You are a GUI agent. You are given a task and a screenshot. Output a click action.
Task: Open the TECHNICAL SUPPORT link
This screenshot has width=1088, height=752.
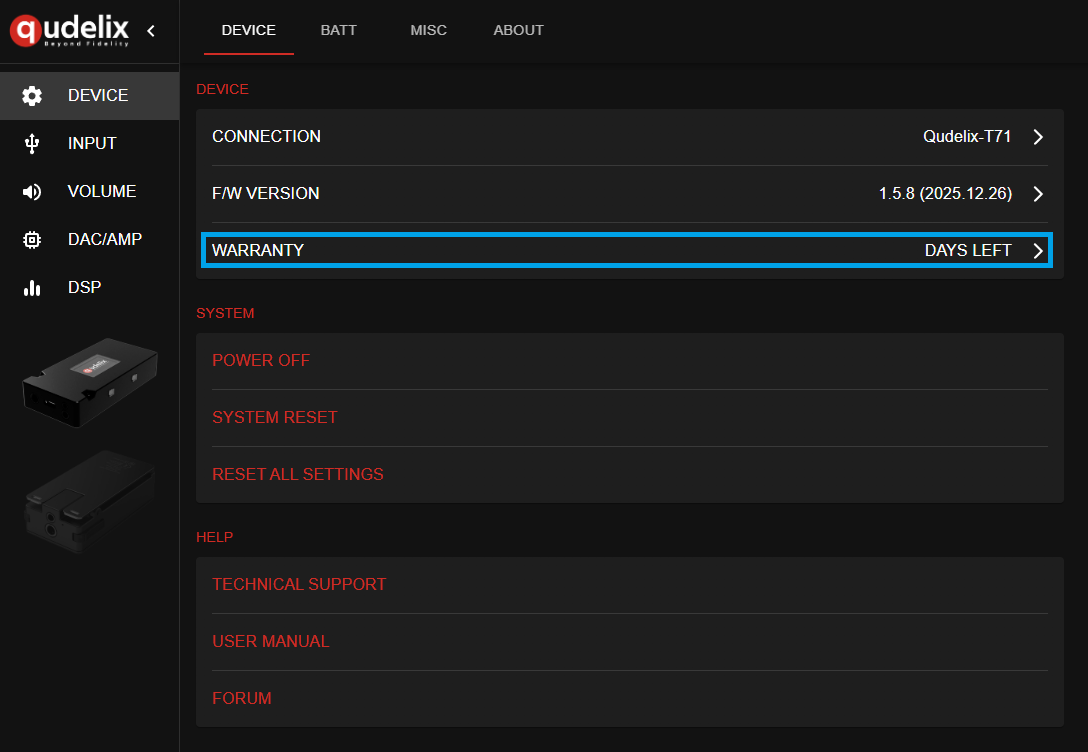pos(299,584)
